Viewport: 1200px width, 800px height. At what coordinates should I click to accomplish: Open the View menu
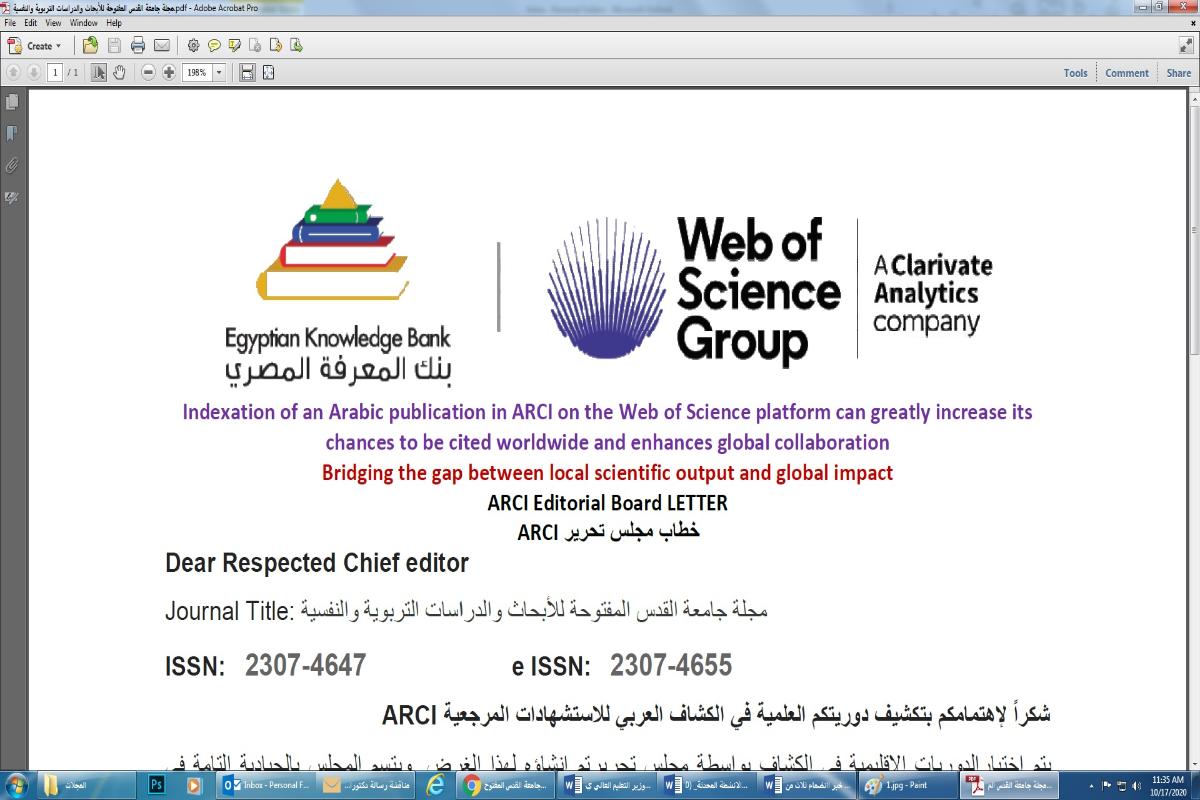pos(53,22)
